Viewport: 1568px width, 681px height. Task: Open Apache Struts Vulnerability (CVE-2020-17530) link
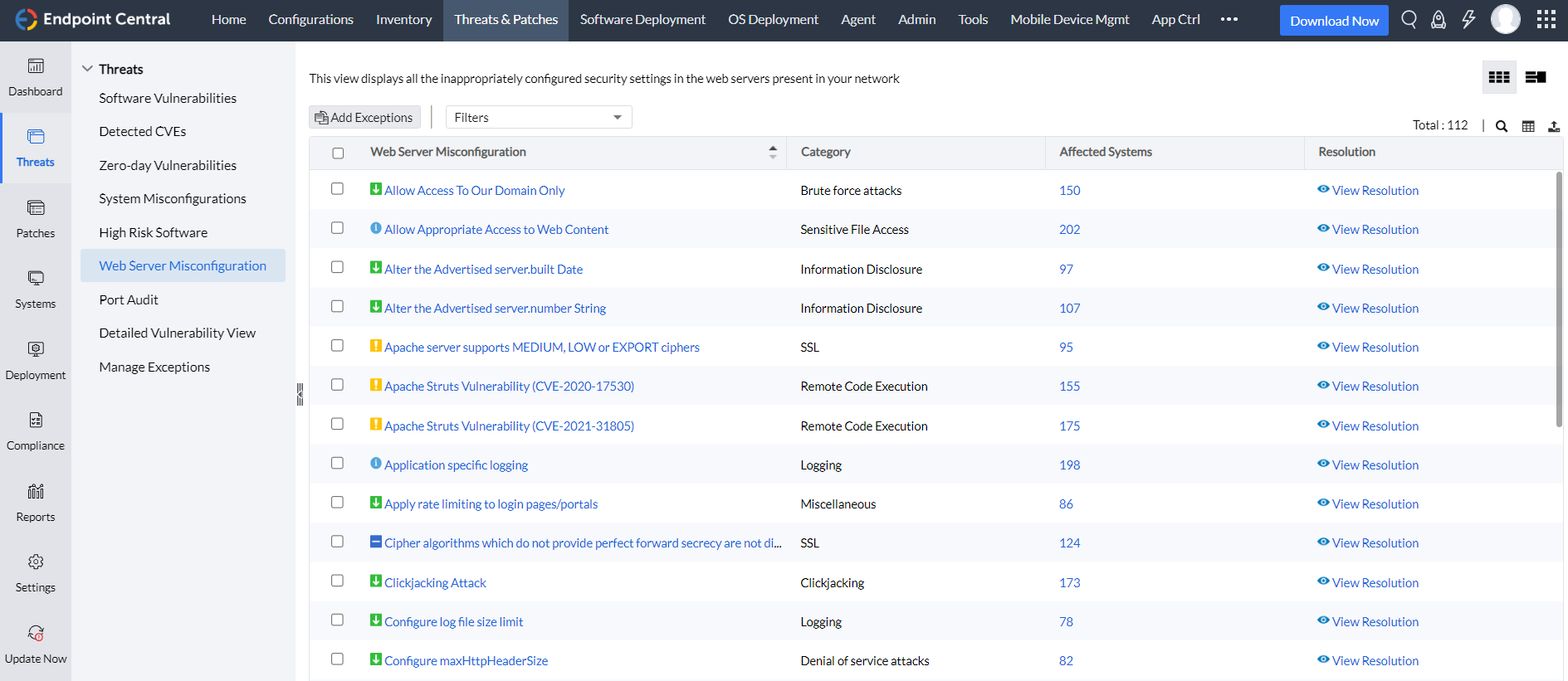(x=509, y=387)
